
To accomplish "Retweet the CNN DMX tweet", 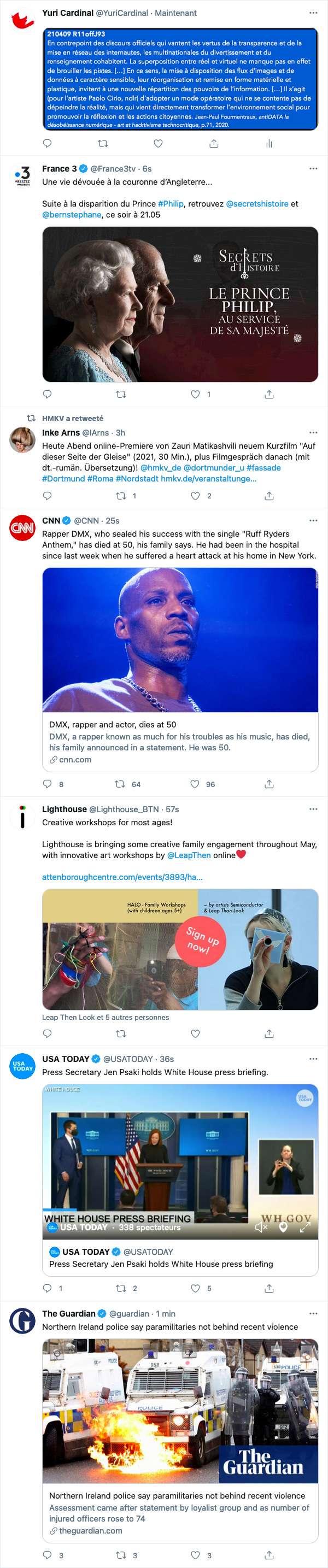I will pos(120,784).
